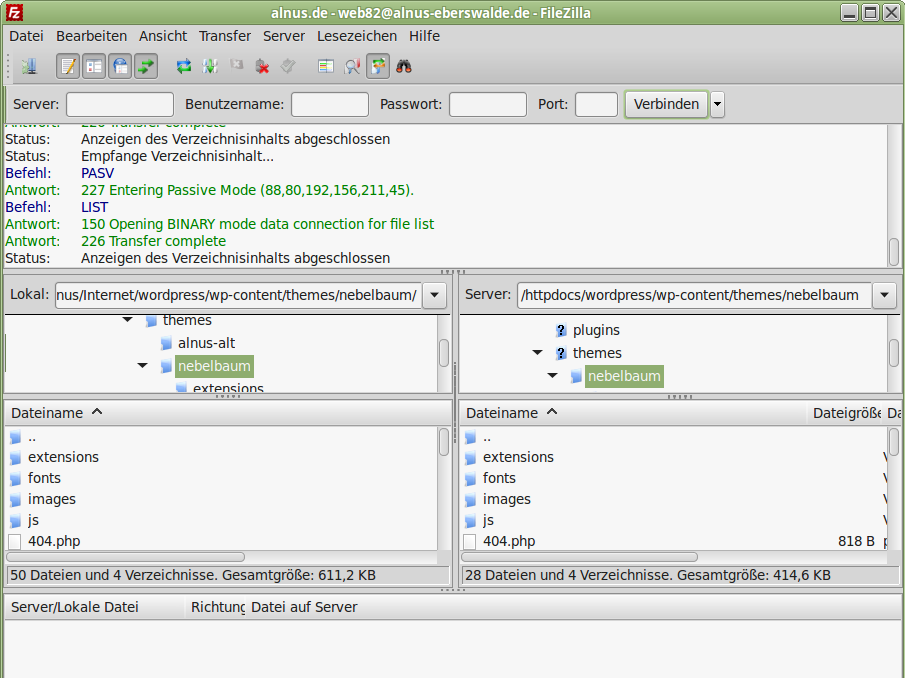The image size is (905, 678).
Task: Click the Port input field
Action: pos(596,104)
